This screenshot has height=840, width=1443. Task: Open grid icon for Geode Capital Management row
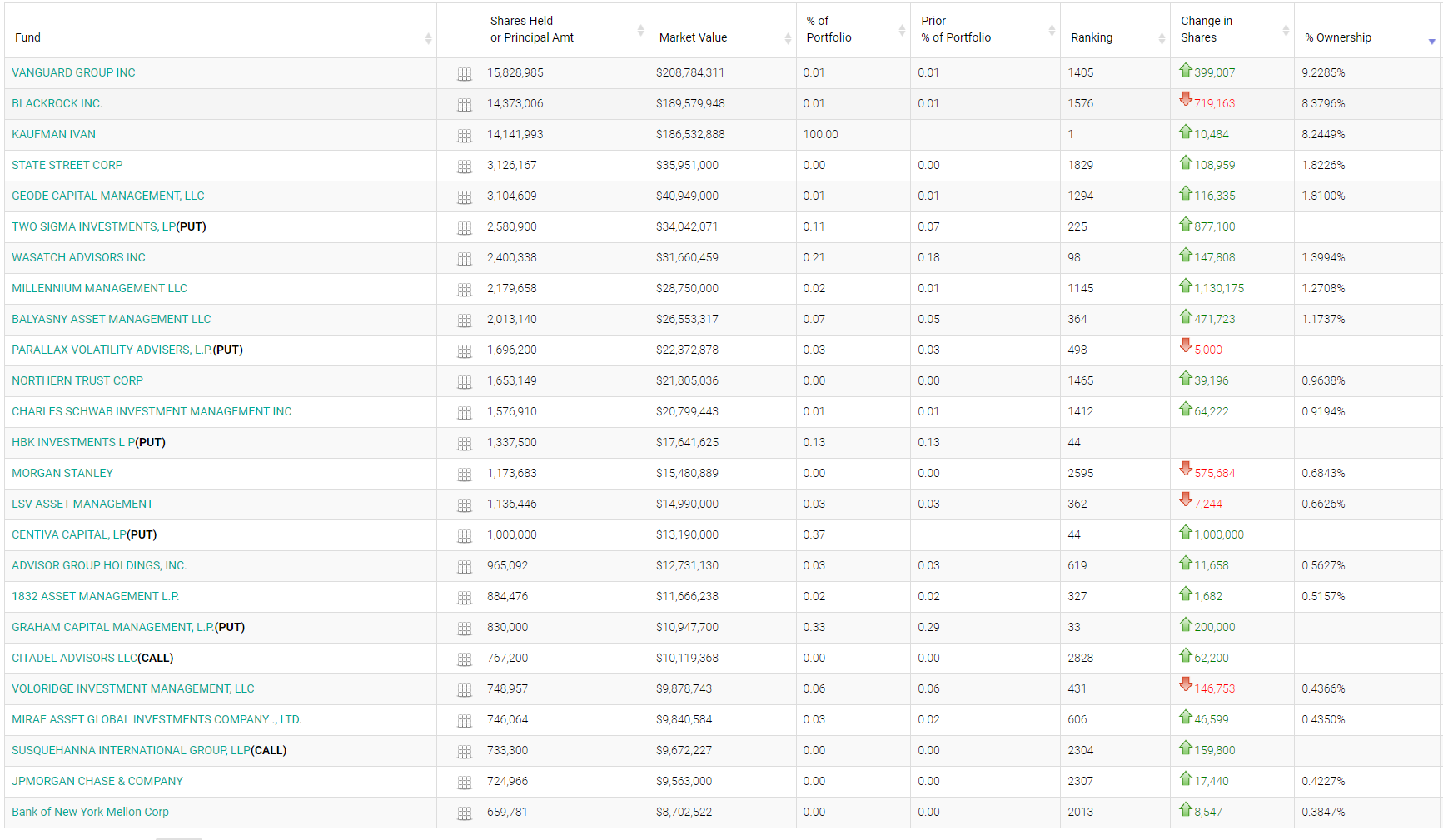465,197
